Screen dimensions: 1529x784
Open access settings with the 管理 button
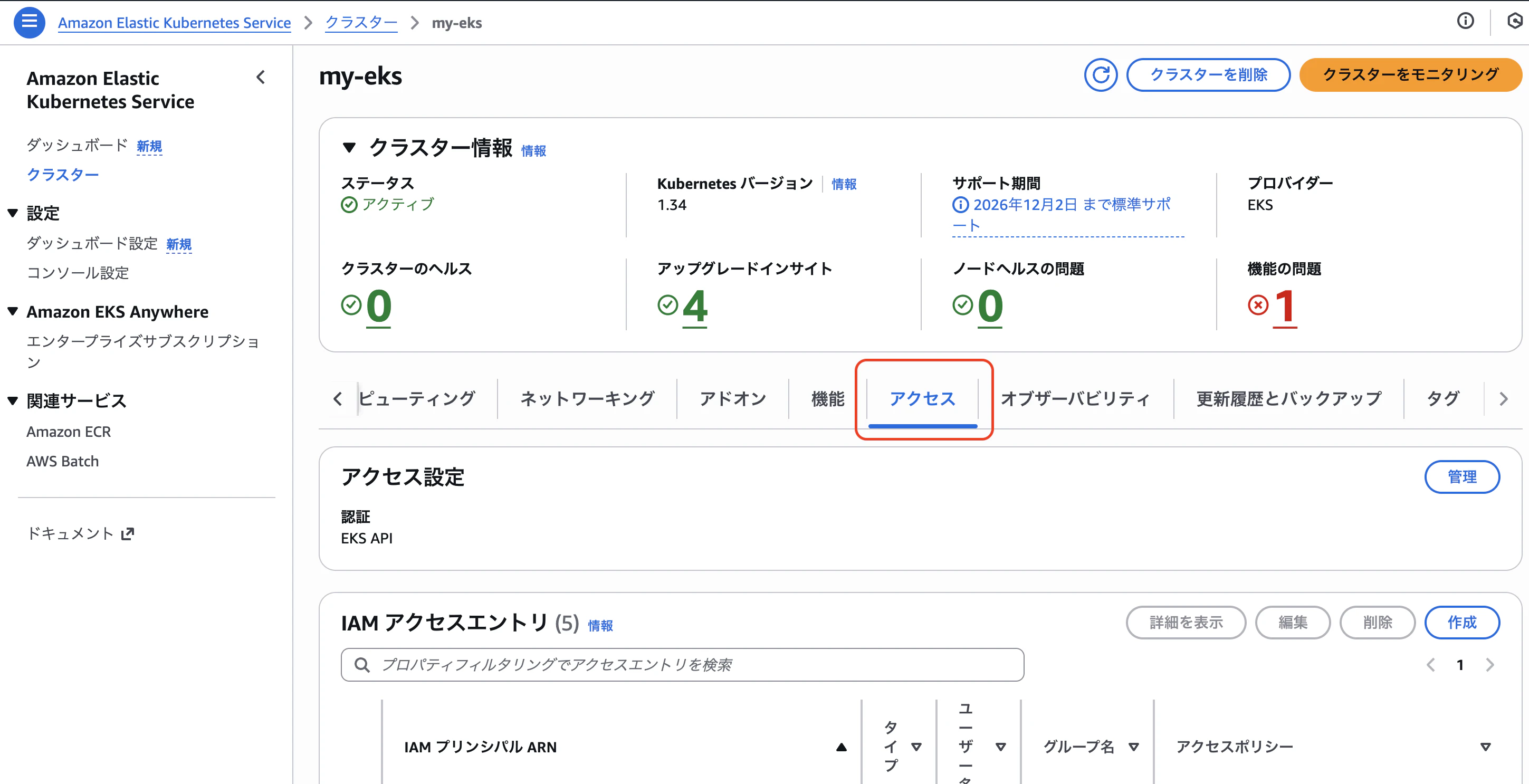pos(1463,476)
